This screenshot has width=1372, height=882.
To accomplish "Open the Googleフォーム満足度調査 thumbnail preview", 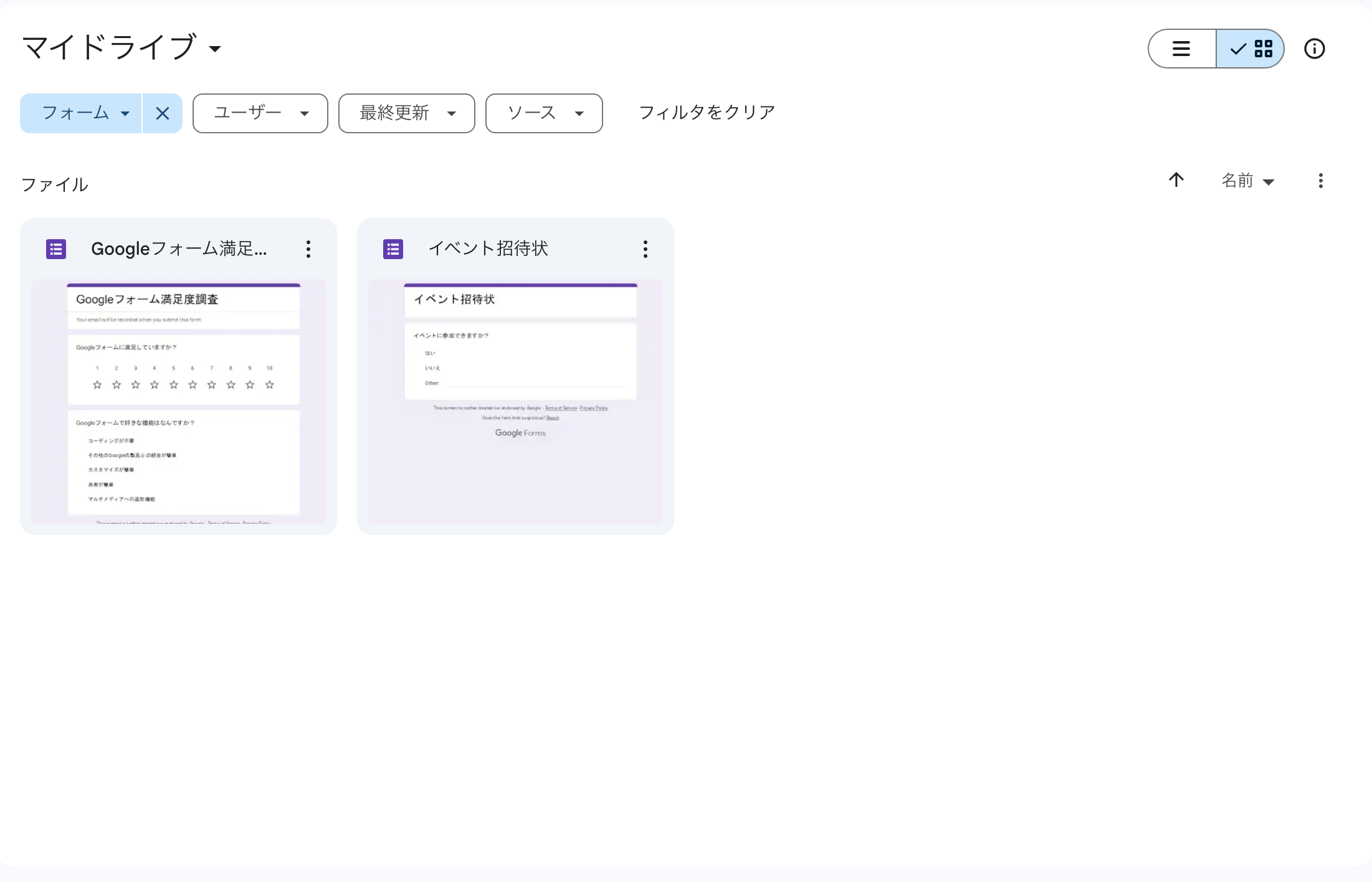I will [179, 402].
